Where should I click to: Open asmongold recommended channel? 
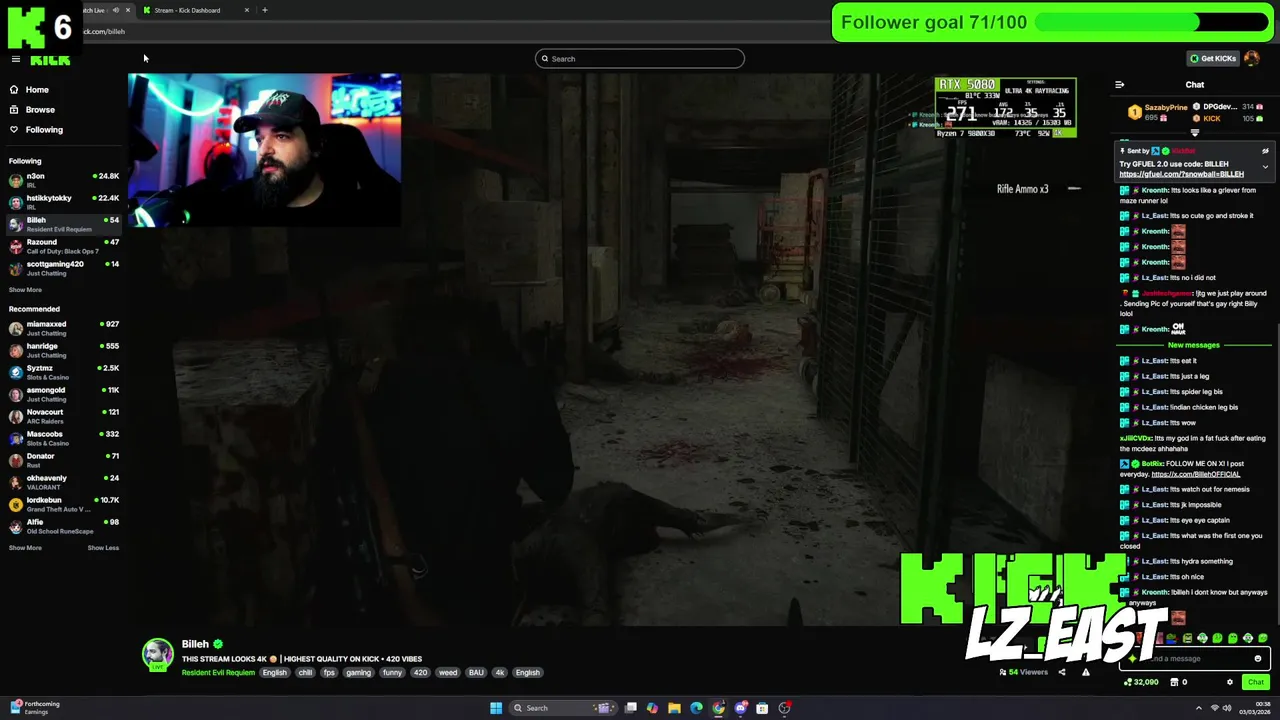pyautogui.click(x=64, y=395)
